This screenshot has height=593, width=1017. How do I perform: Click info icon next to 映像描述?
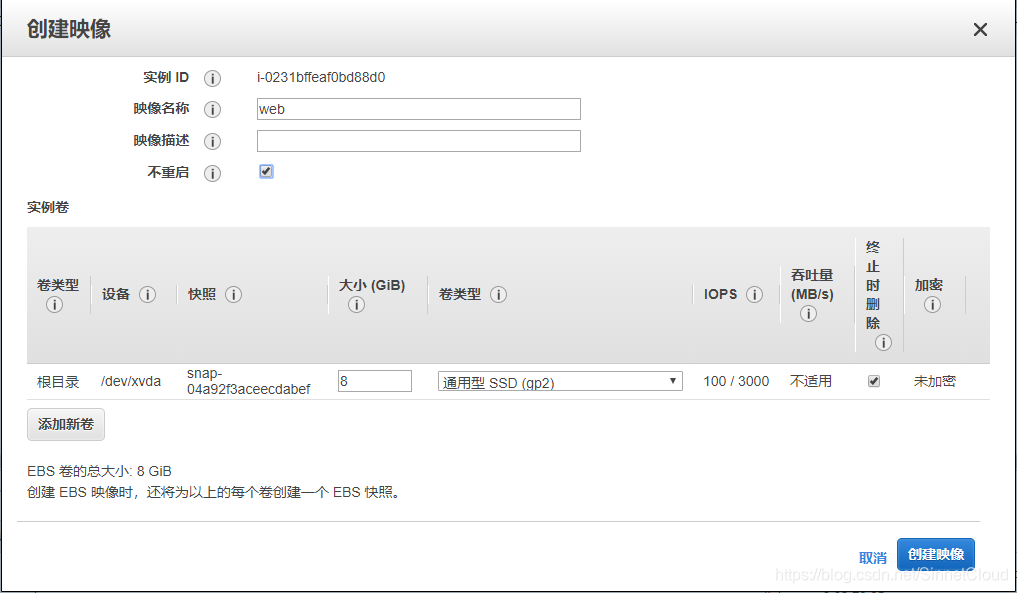[x=212, y=141]
